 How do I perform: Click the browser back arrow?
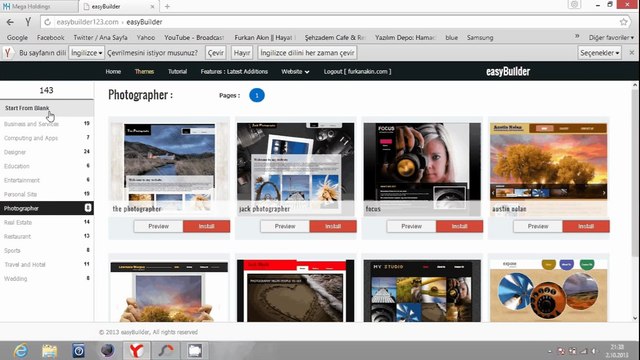click(10, 22)
